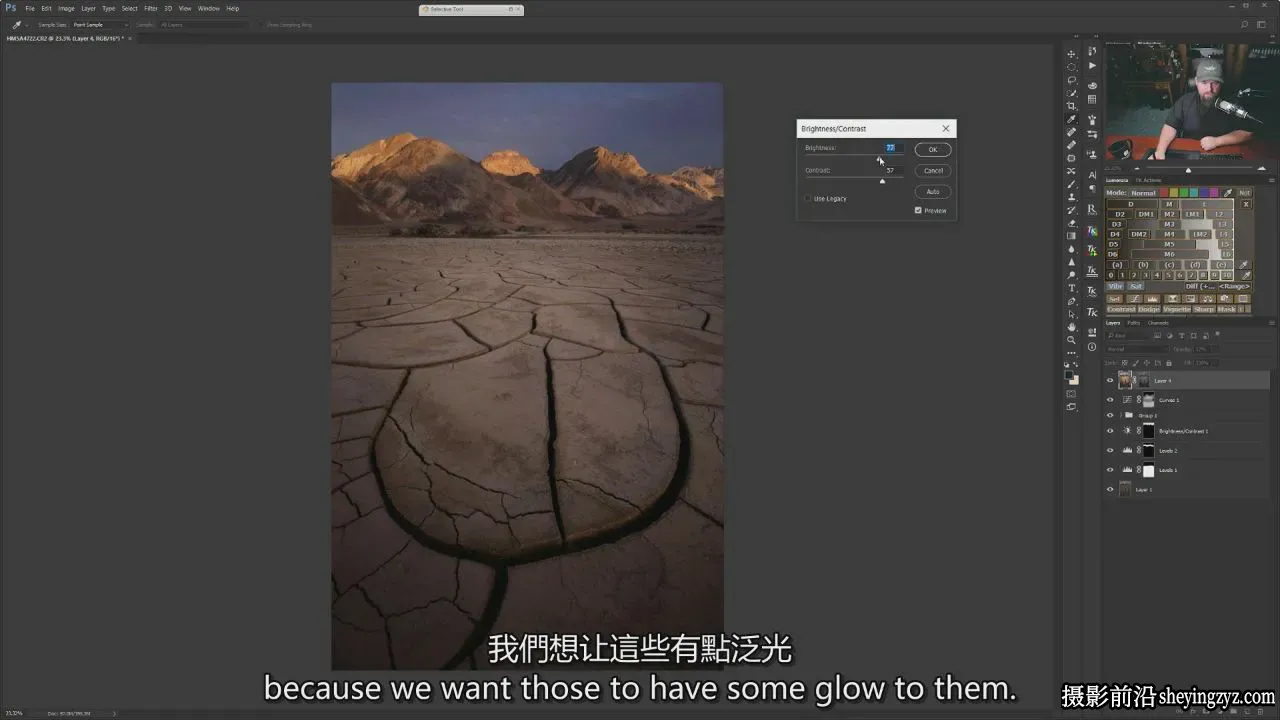
Task: Open the Filter menu
Action: coord(150,8)
